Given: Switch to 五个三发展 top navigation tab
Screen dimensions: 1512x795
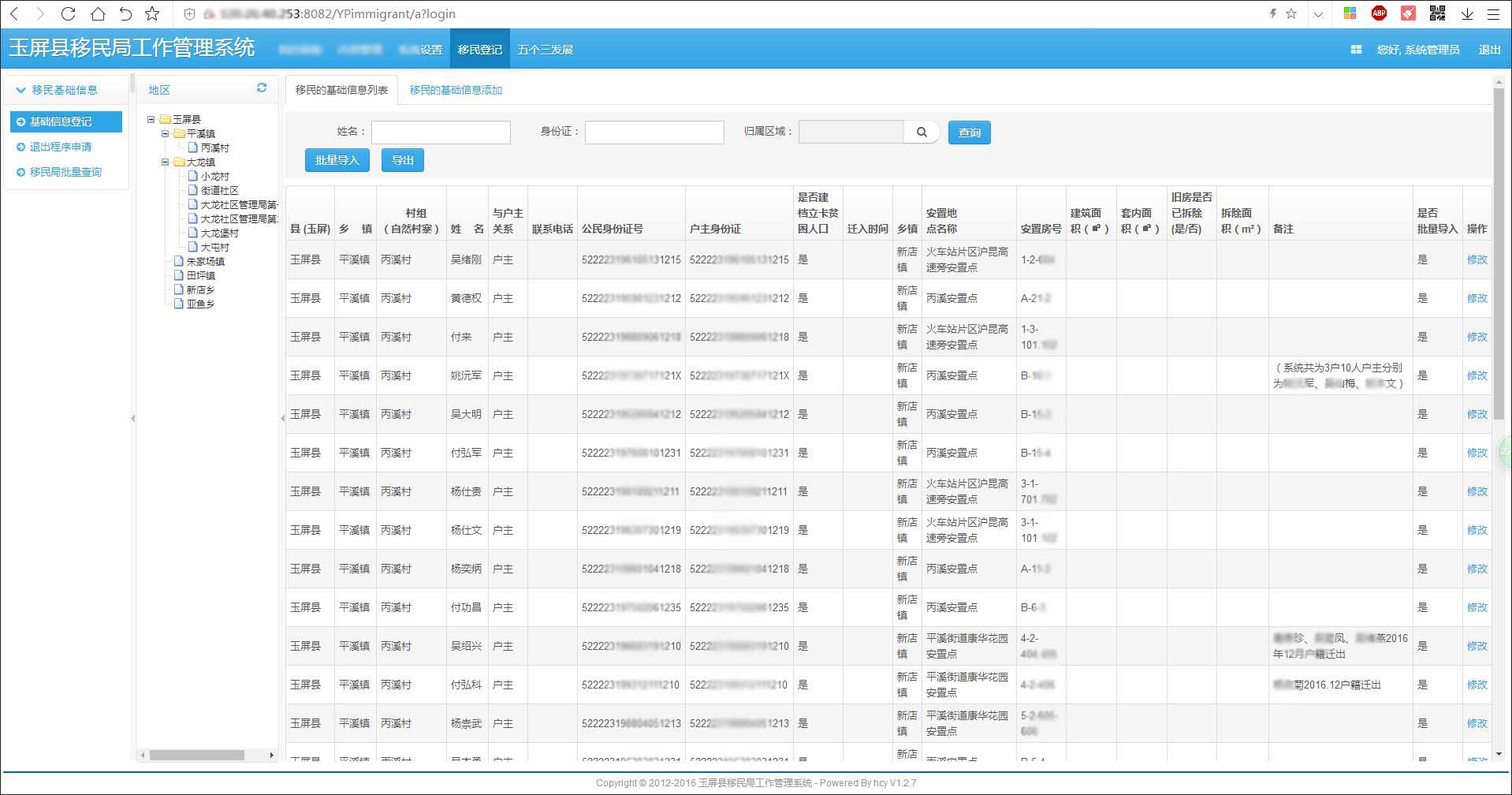Looking at the screenshot, I should (545, 49).
